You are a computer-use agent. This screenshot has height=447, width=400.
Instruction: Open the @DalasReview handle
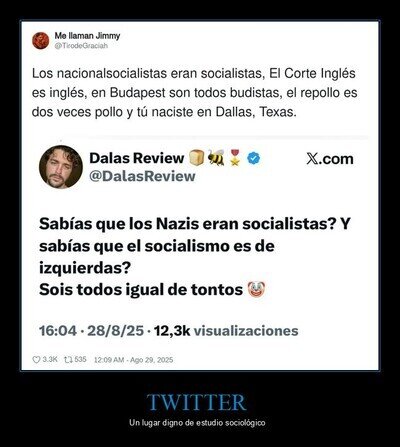pos(142,176)
